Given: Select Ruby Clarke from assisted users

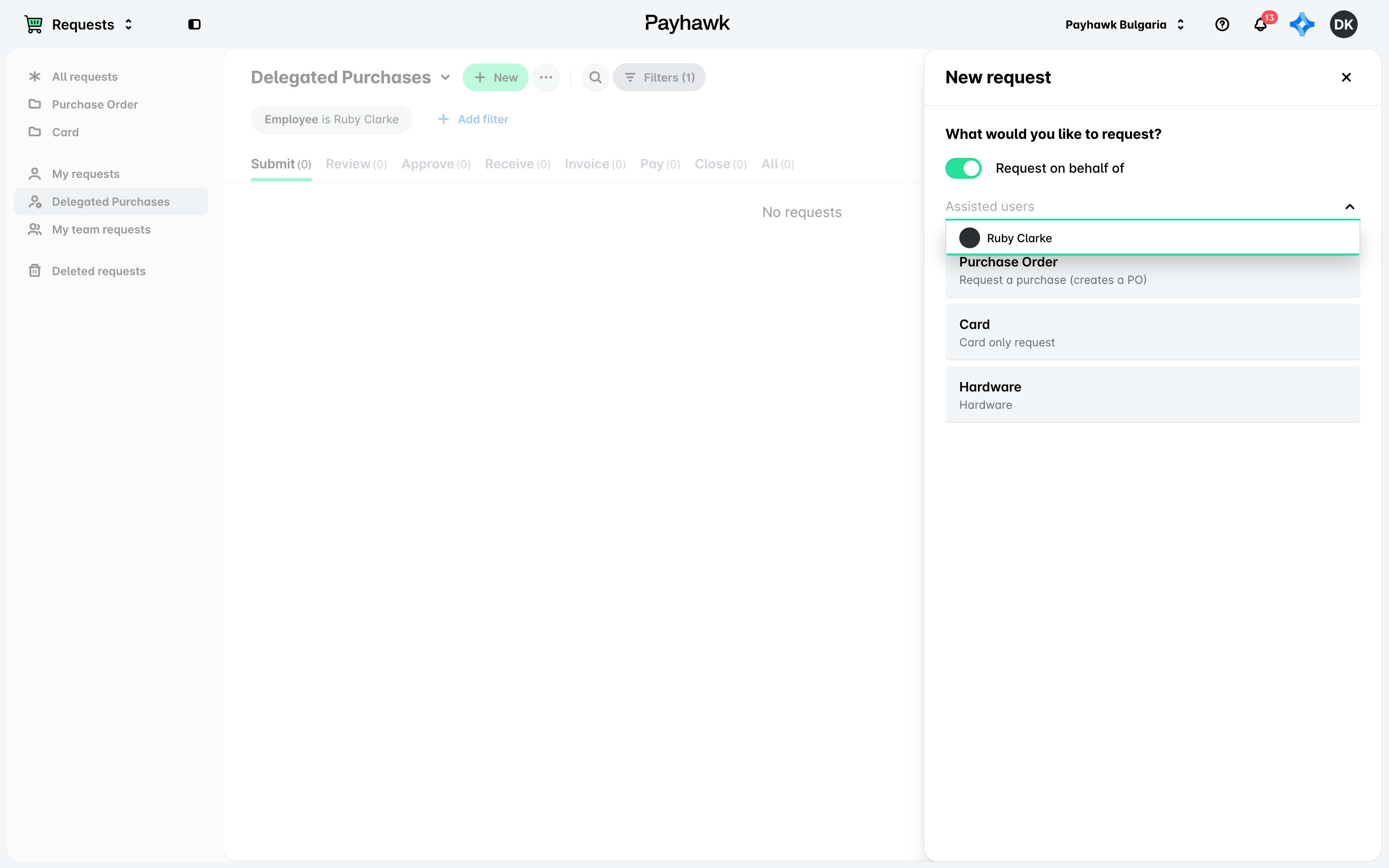Looking at the screenshot, I should tap(1152, 238).
